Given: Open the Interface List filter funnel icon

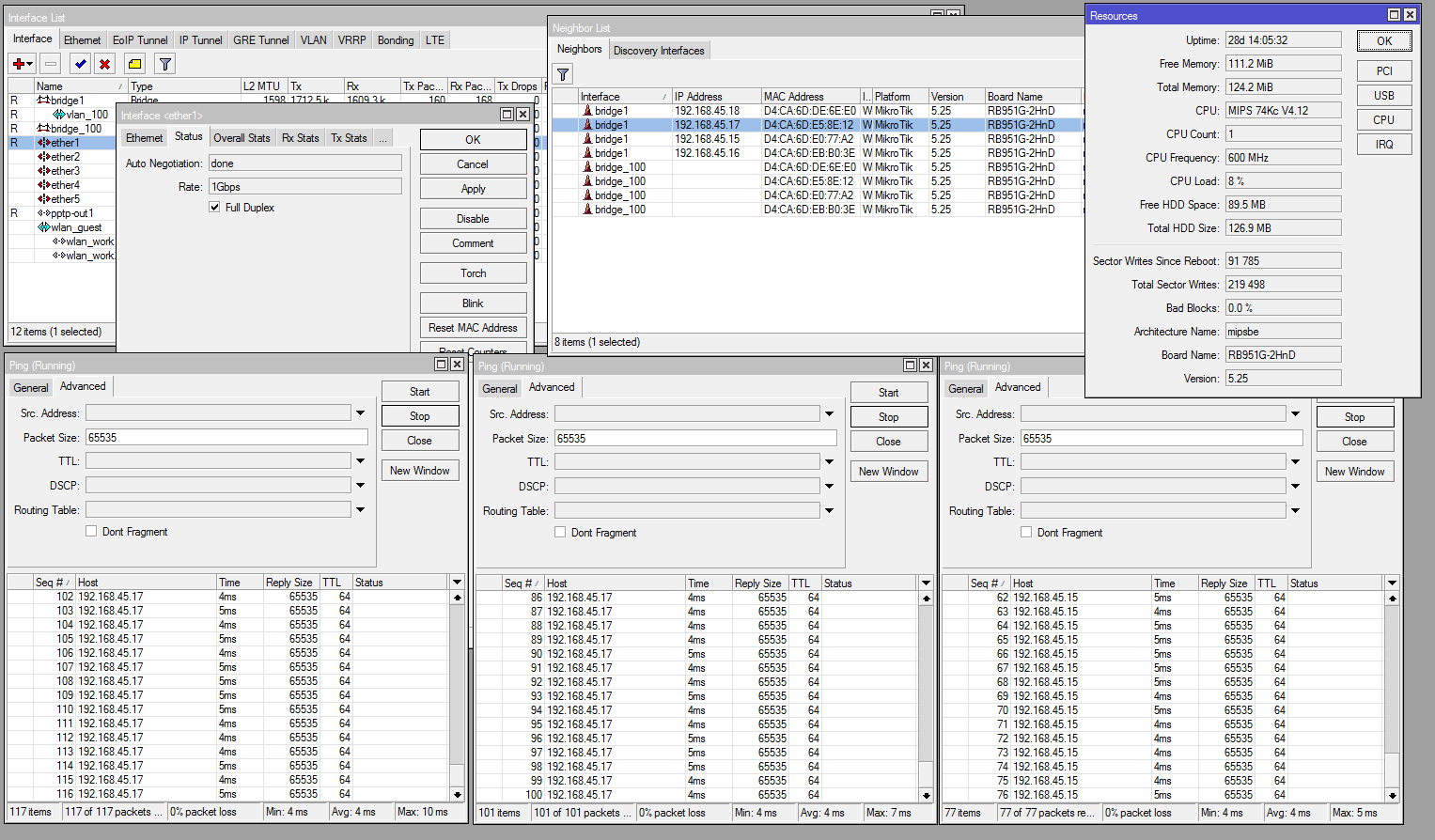Looking at the screenshot, I should [x=165, y=64].
